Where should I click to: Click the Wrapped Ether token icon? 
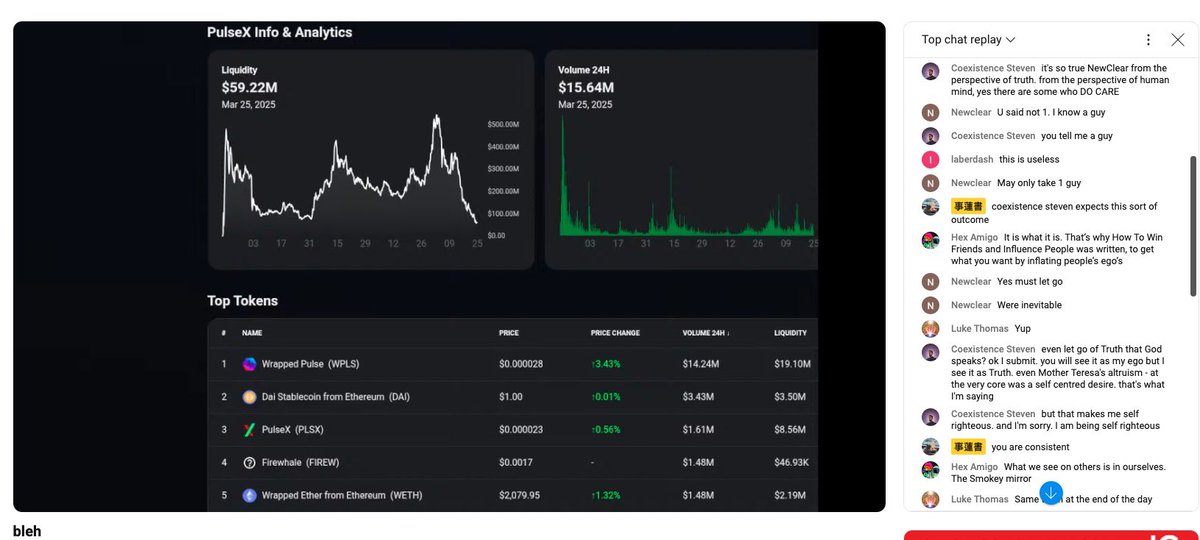pos(250,495)
